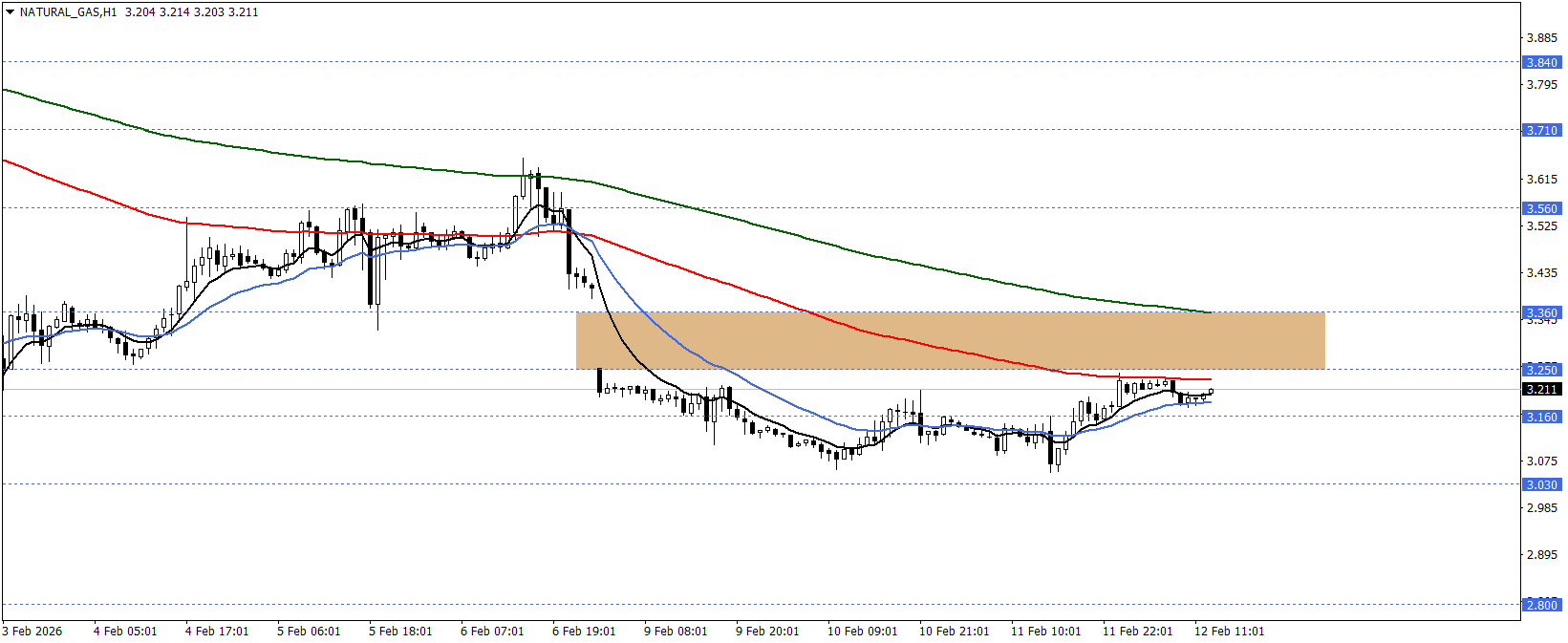Viewport: 1568px width, 643px height.
Task: Click the 2.895 value on price axis
Action: tap(1542, 555)
